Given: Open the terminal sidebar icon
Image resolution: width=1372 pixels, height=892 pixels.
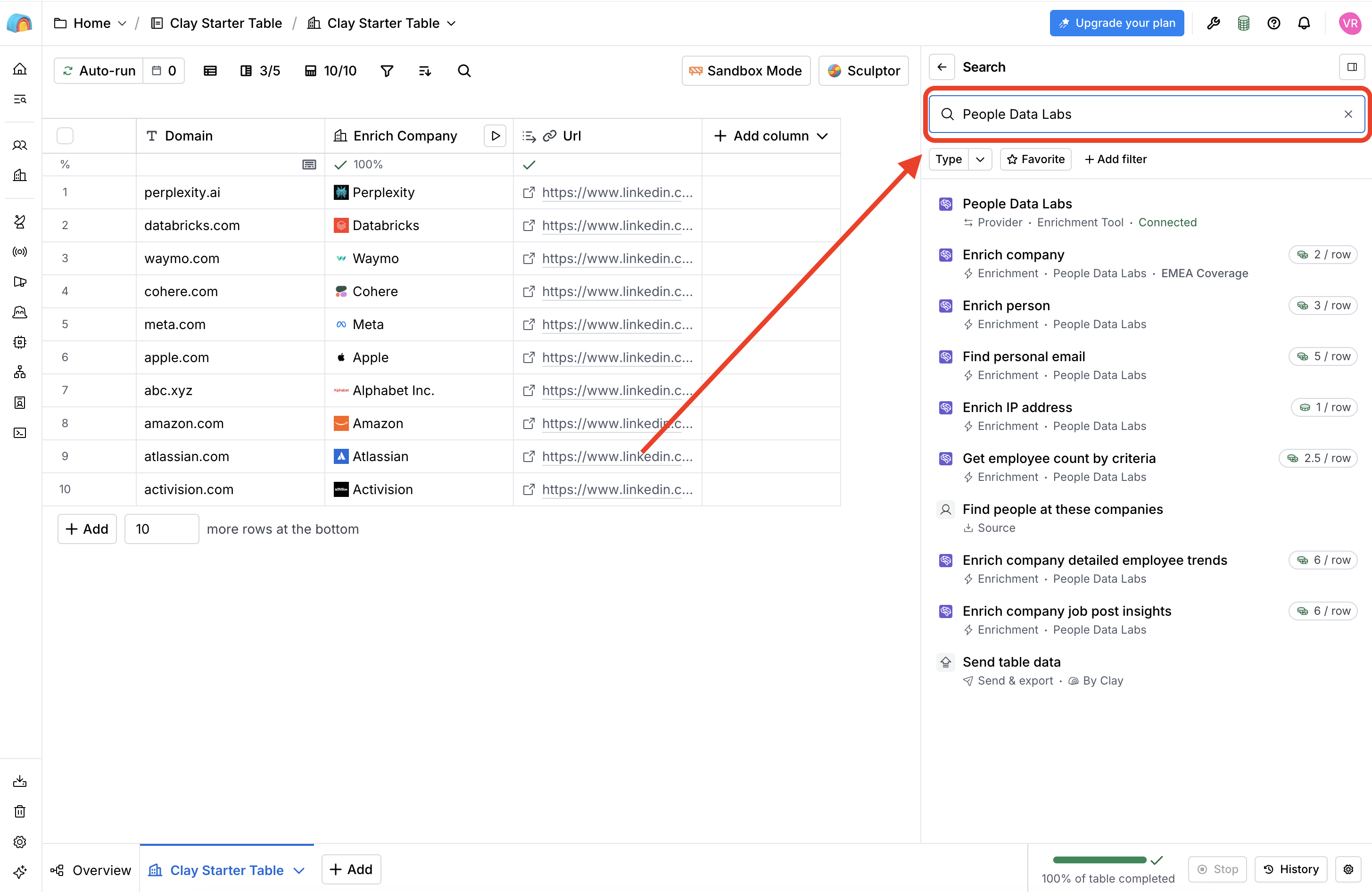Looking at the screenshot, I should tap(20, 432).
